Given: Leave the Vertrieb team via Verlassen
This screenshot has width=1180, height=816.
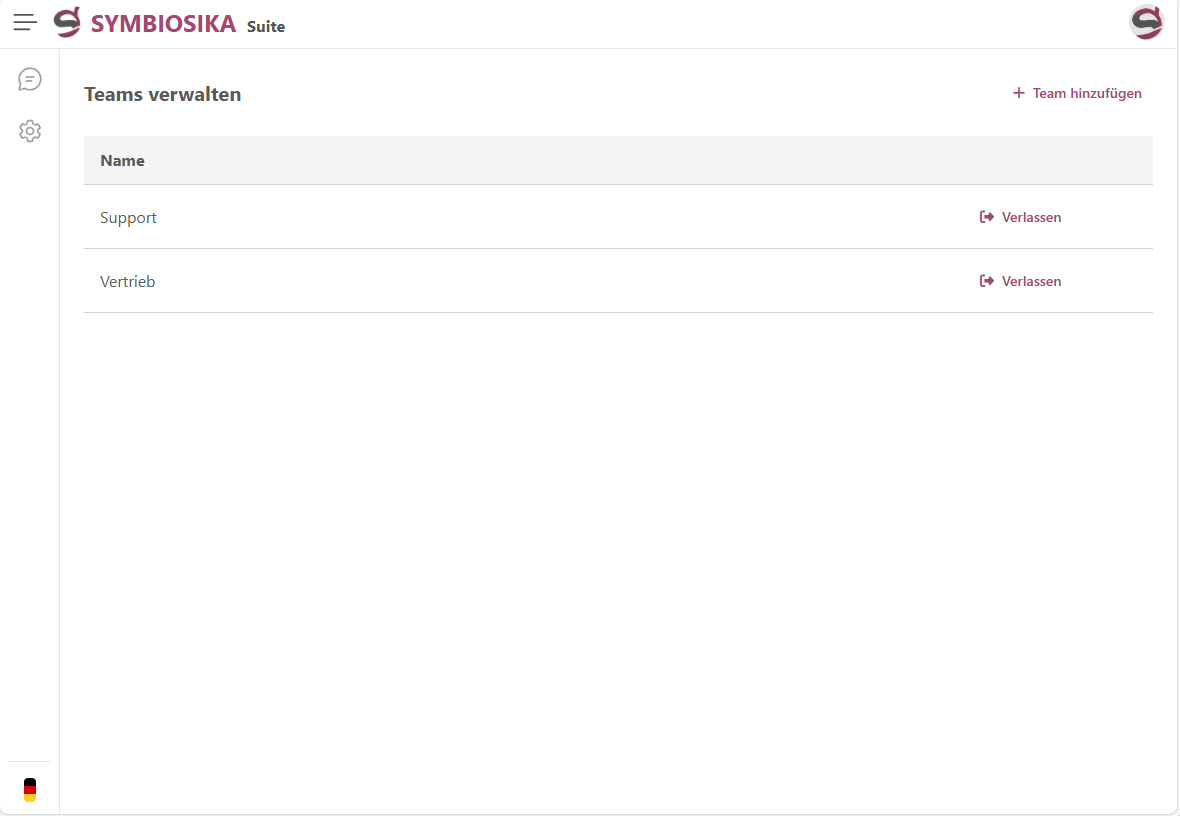Looking at the screenshot, I should (1031, 281).
